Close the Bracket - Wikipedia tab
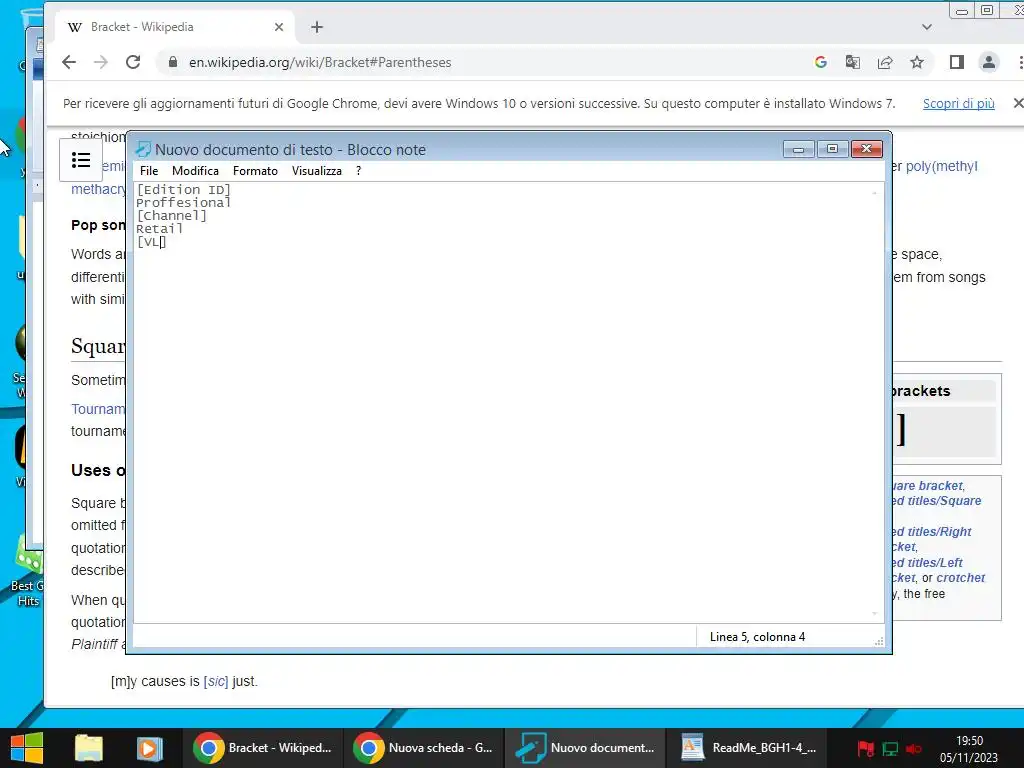The height and width of the screenshot is (768, 1024). pyautogui.click(x=279, y=27)
